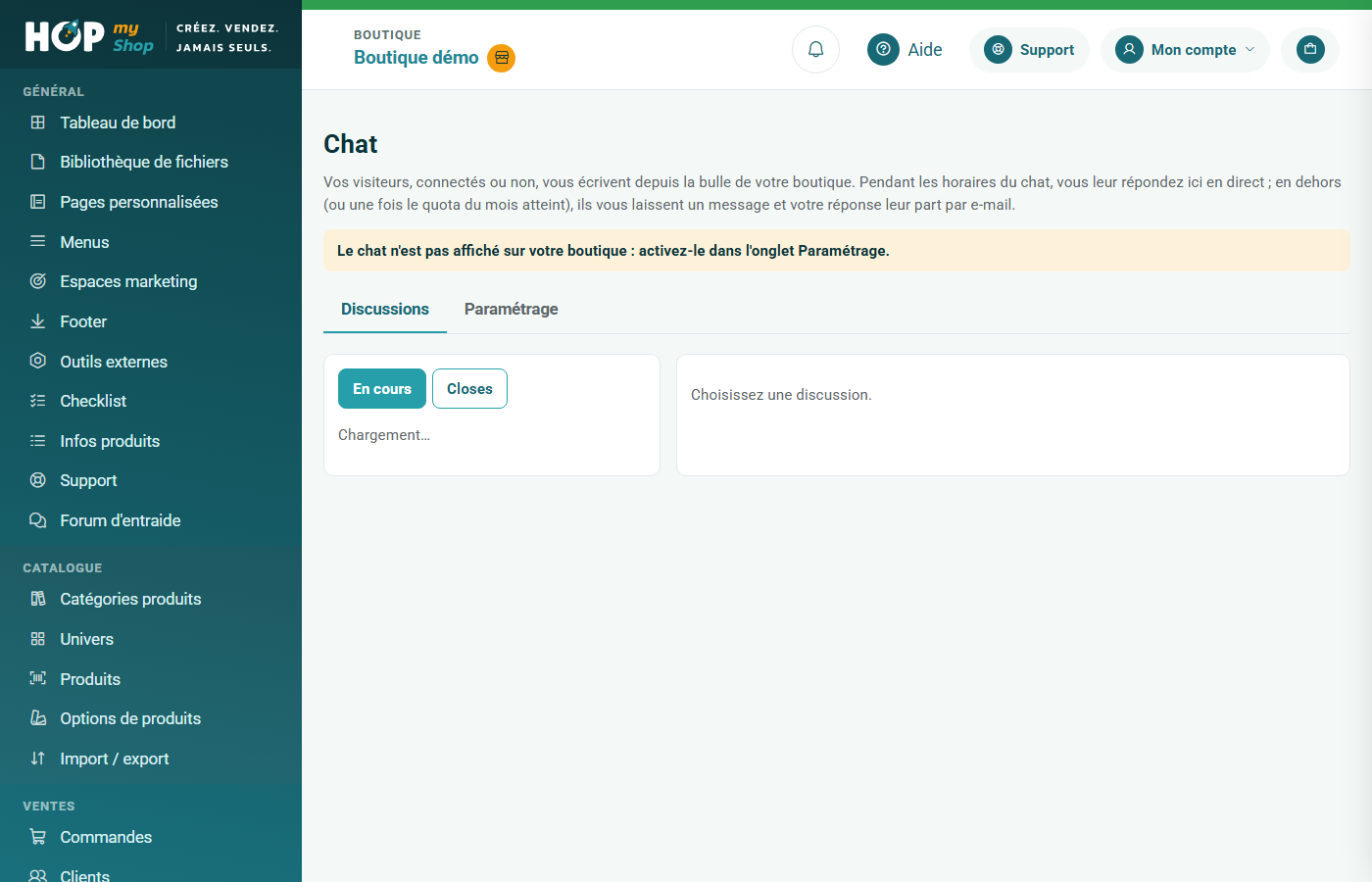
Task: Click the Menus hamburger icon in sidebar
Action: click(x=38, y=241)
